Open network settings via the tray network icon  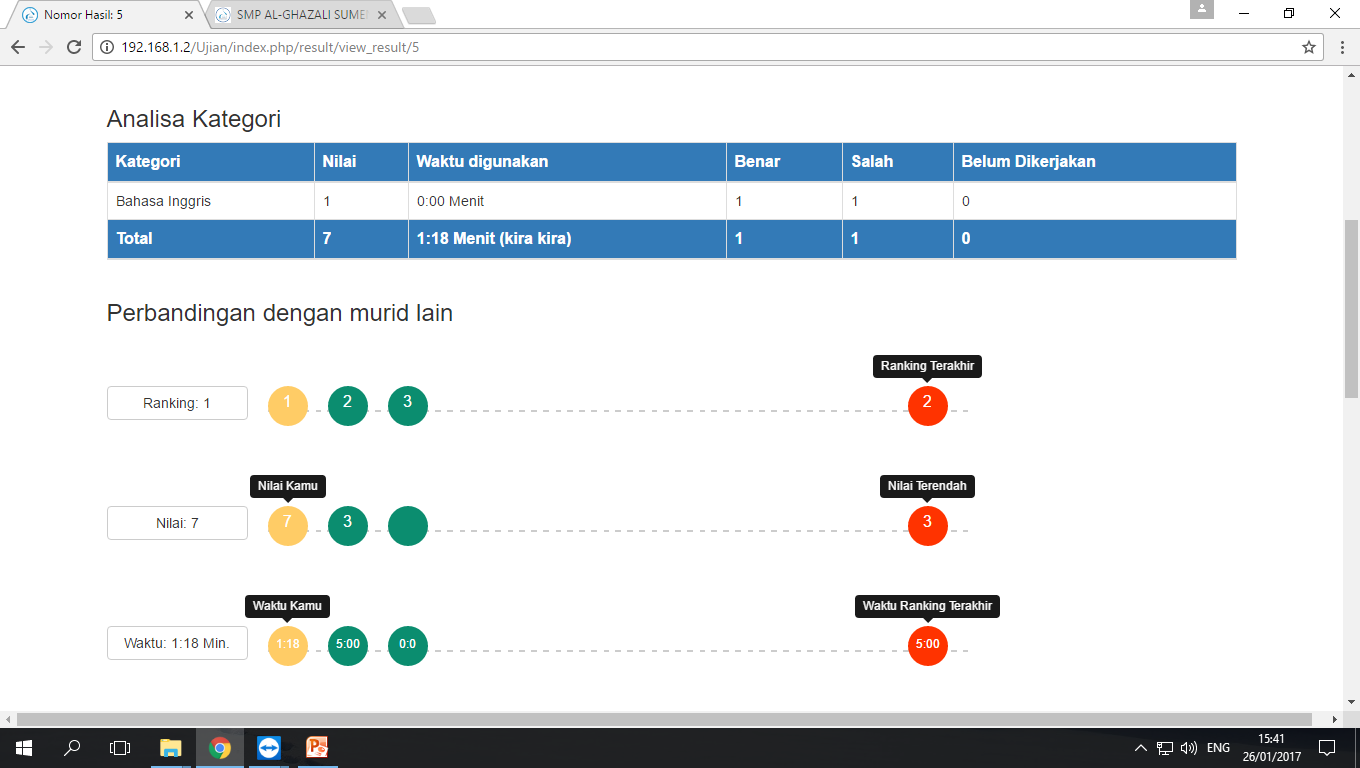click(1164, 747)
